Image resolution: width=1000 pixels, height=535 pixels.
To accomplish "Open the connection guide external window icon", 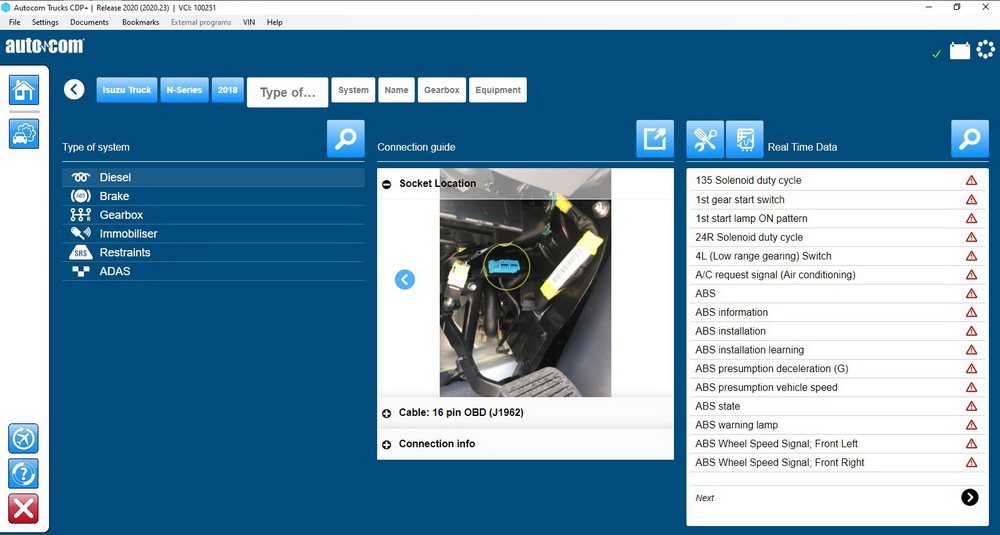I will 655,139.
